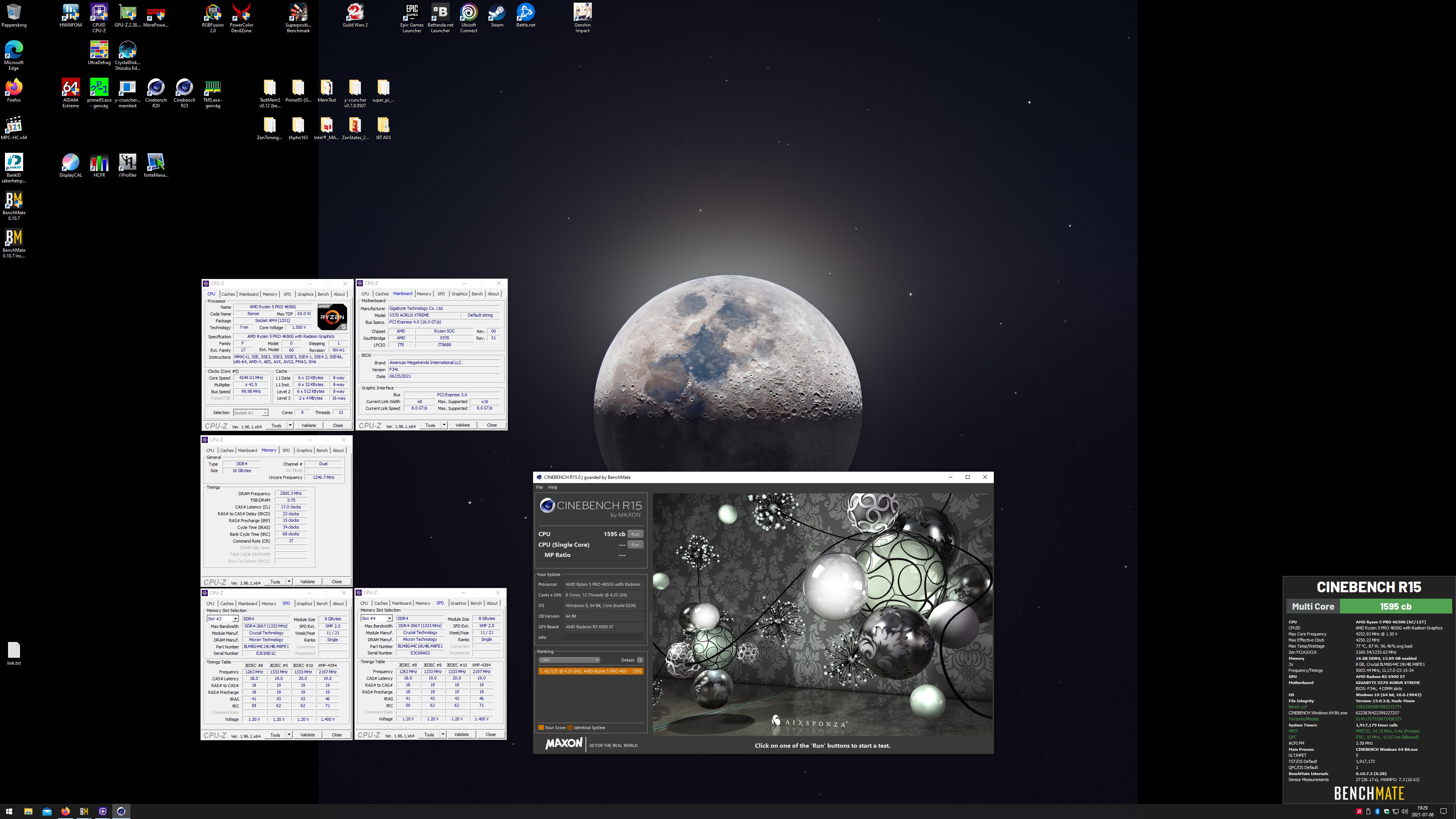Open the Epic Games Launcher icon
The height and width of the screenshot is (819, 1456).
[x=411, y=18]
